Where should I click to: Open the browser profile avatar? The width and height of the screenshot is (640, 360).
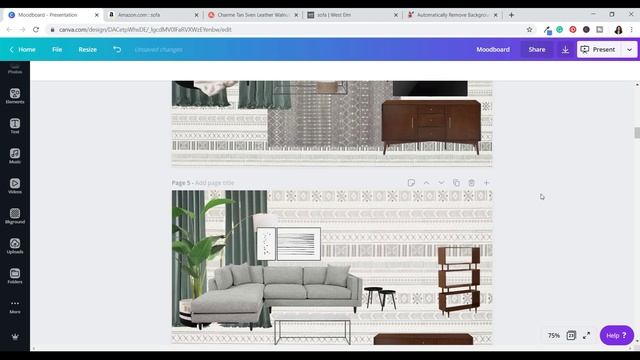(618, 29)
